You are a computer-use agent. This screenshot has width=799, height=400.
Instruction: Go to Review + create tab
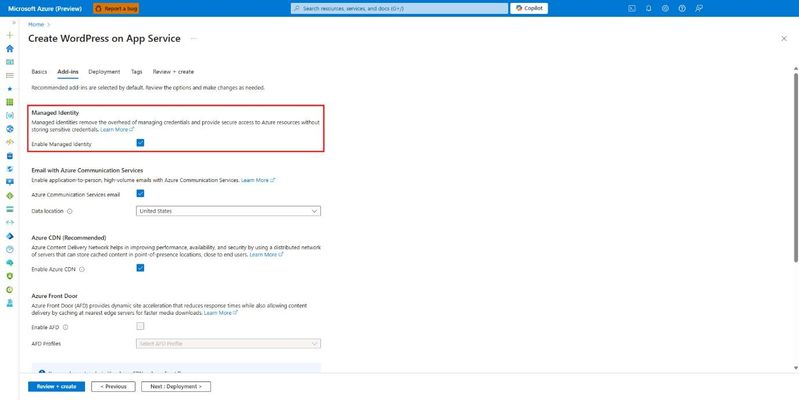[173, 72]
